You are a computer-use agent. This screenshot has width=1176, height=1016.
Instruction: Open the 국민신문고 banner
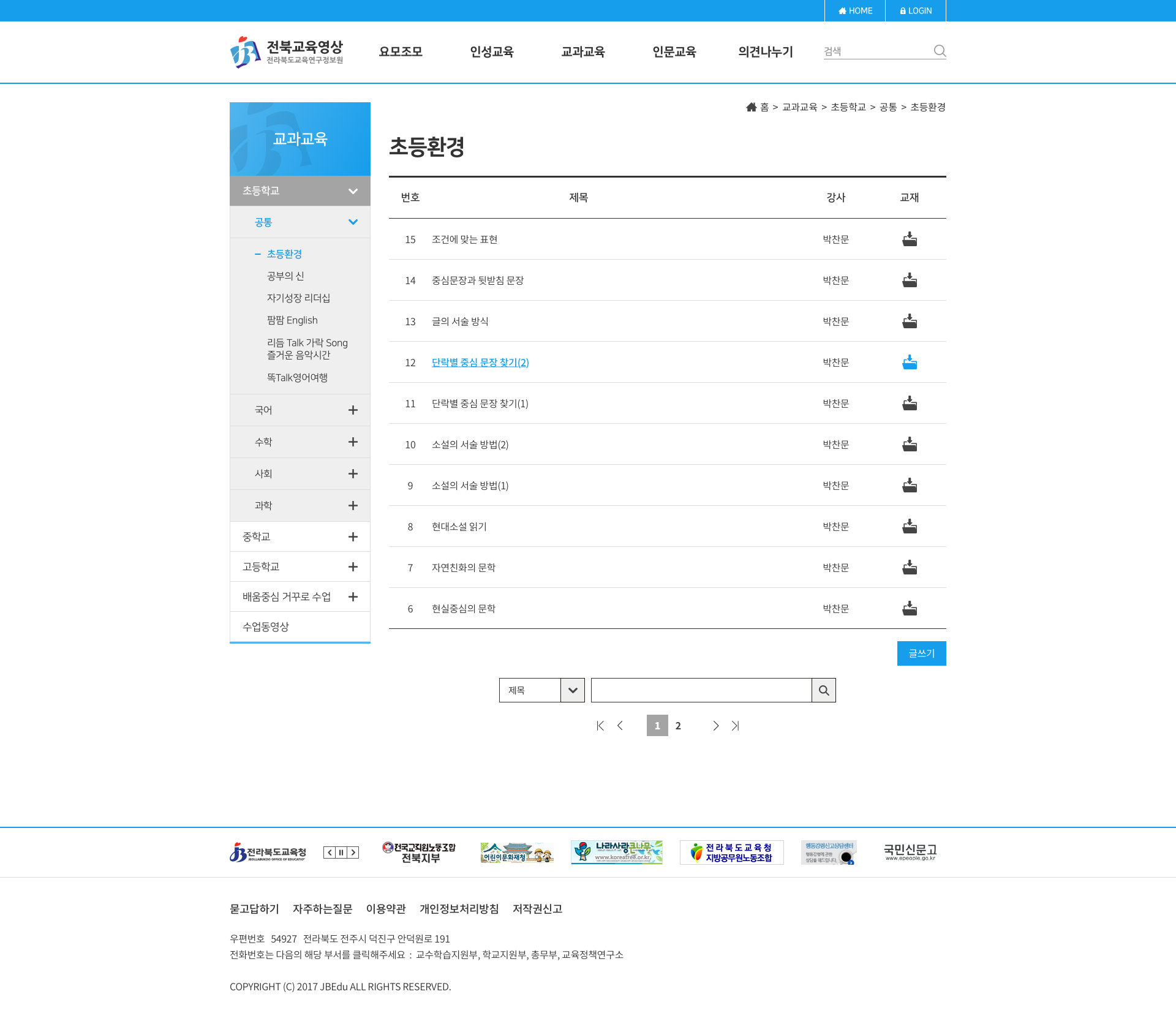point(910,852)
